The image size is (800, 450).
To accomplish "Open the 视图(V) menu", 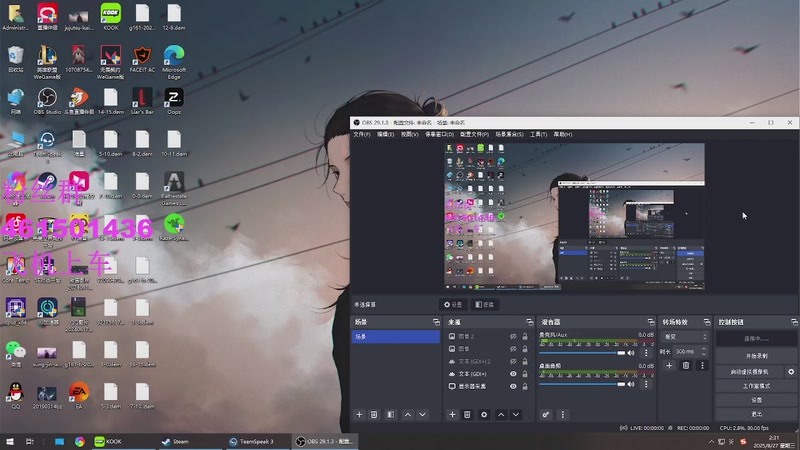I will tap(409, 135).
